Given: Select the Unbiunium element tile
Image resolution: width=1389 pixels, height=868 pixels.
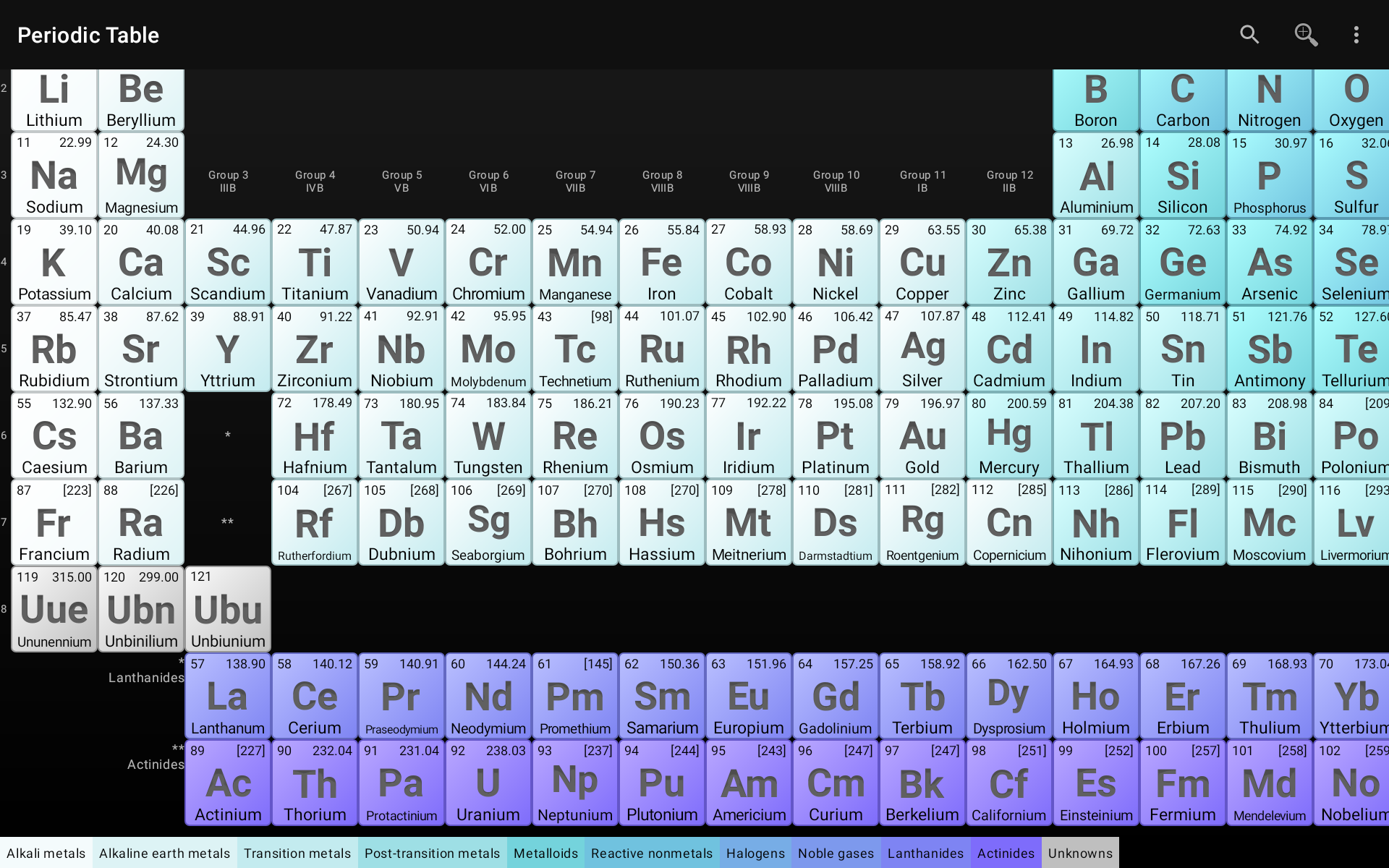Looking at the screenshot, I should click(x=228, y=609).
